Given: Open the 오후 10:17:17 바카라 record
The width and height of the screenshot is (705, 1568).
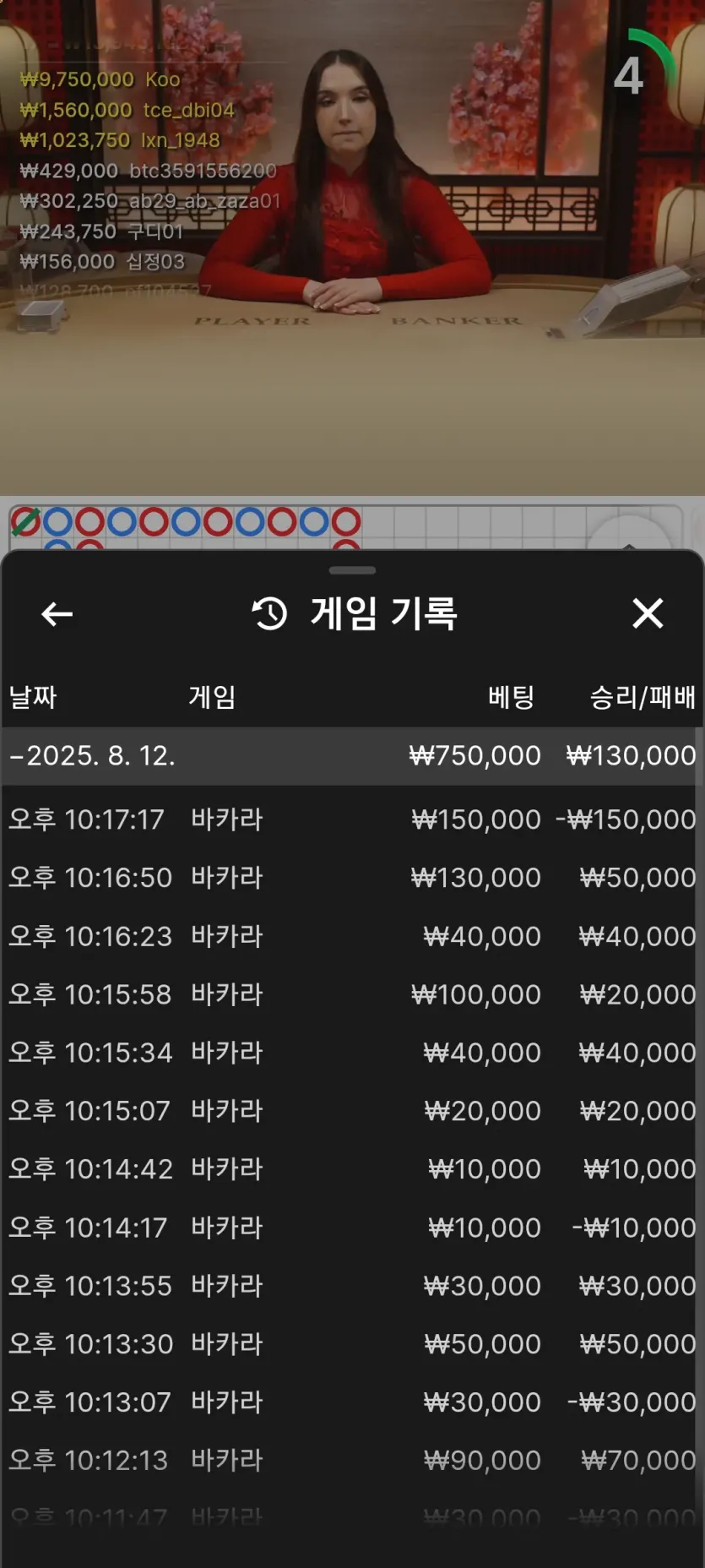Looking at the screenshot, I should pos(352,819).
